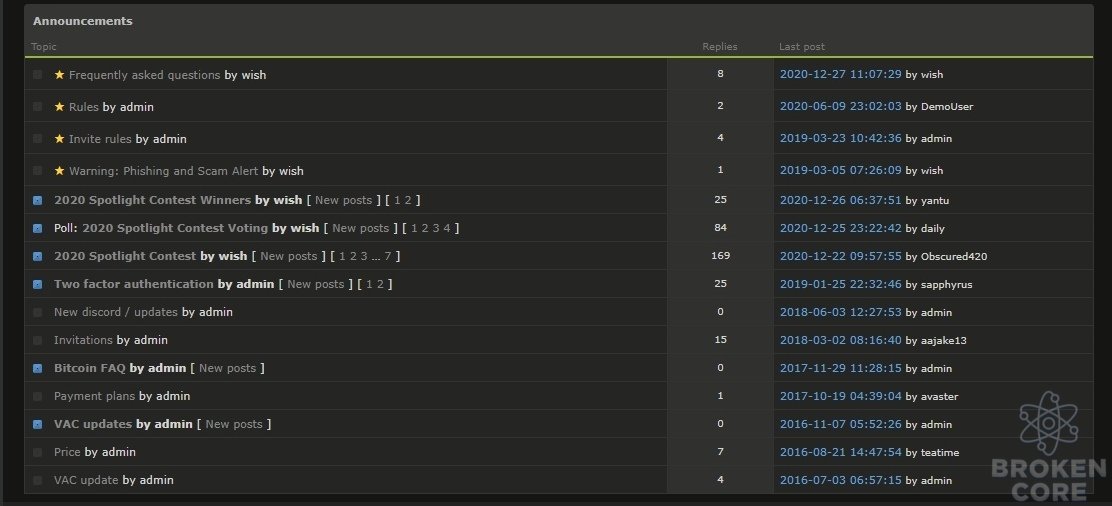
Task: Click the status icon beside New discord / updates
Action: 38,312
